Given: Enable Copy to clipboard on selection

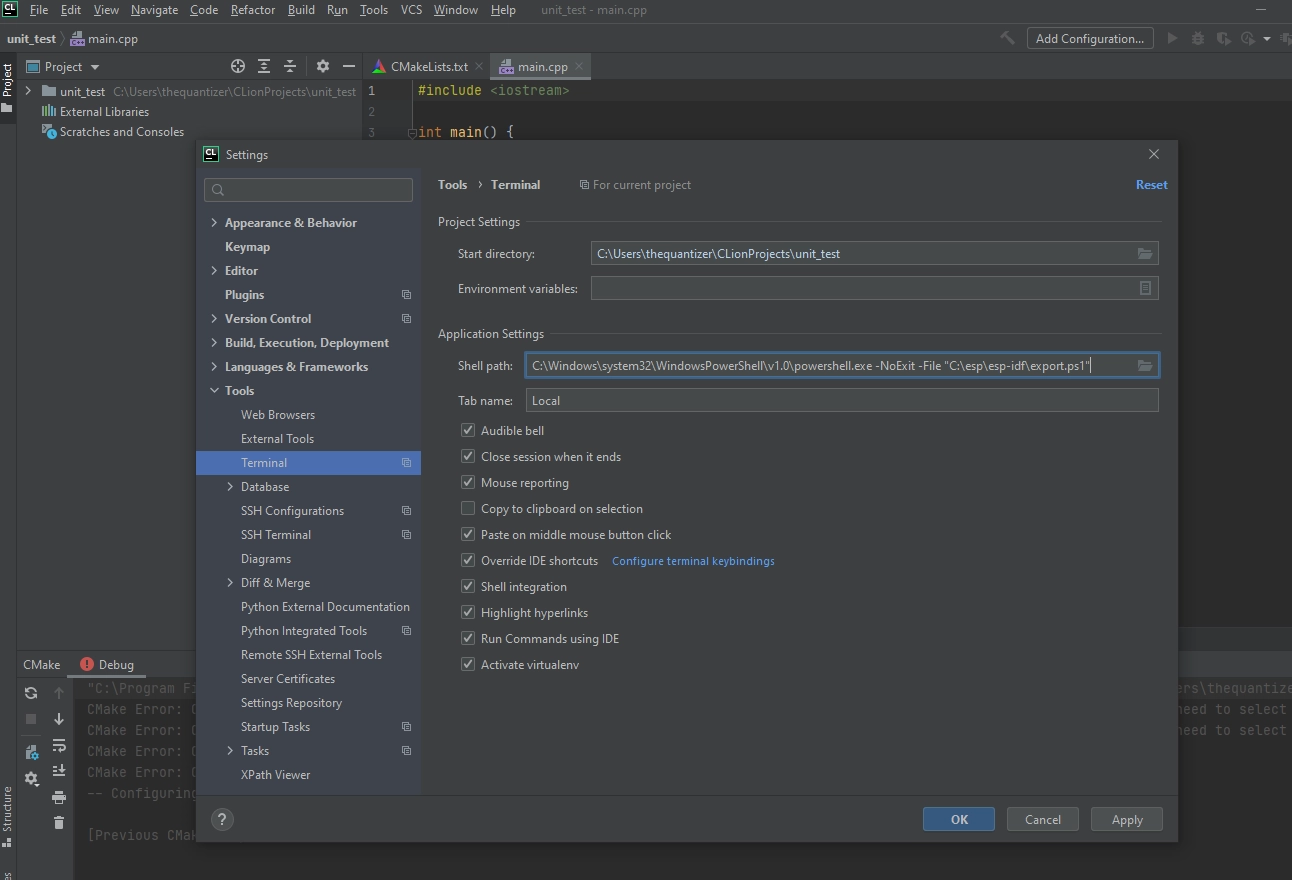Looking at the screenshot, I should click(x=468, y=508).
